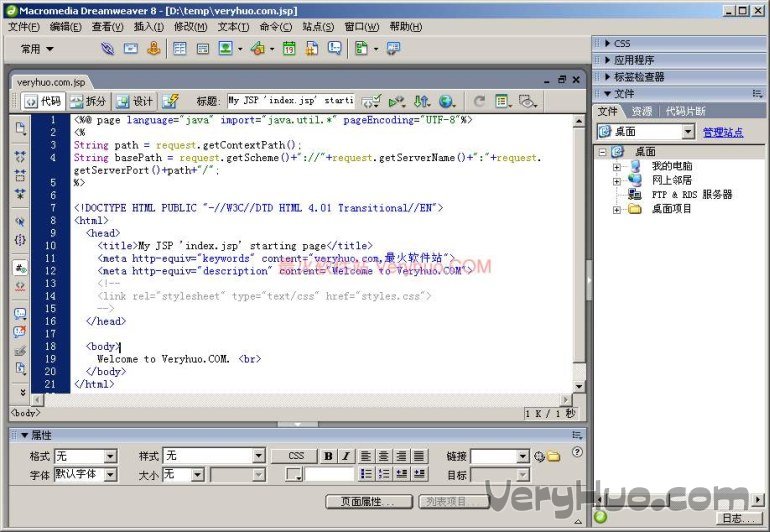The image size is (770, 532).
Task: Insert a Hyperlink from the Common bar
Action: (108, 48)
